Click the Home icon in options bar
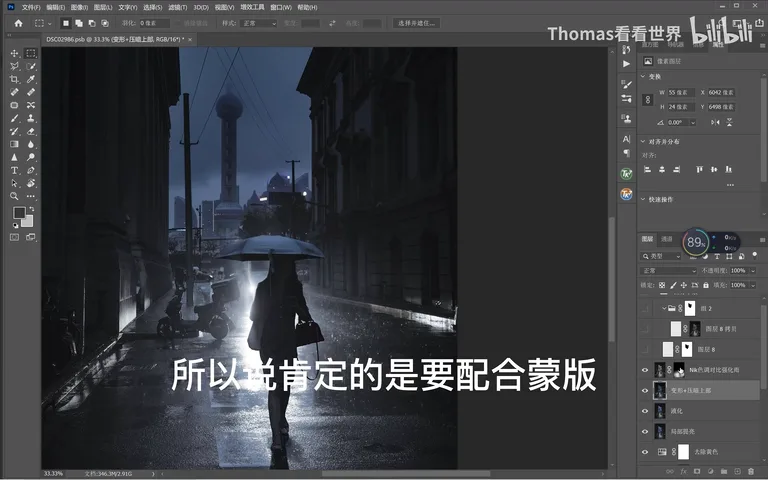768x480 pixels. coord(18,23)
